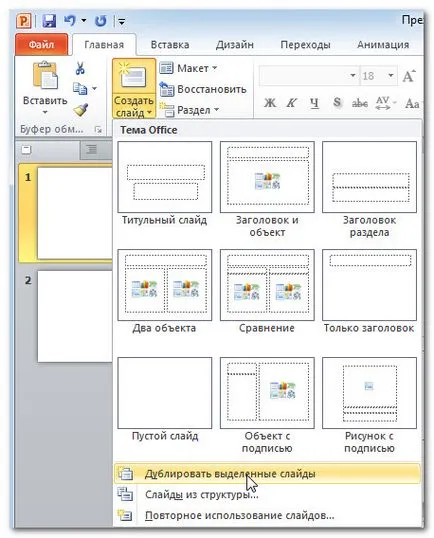Screen dimensions: 434x538
Task: Toggle underline Ч formatting
Action: point(314,103)
